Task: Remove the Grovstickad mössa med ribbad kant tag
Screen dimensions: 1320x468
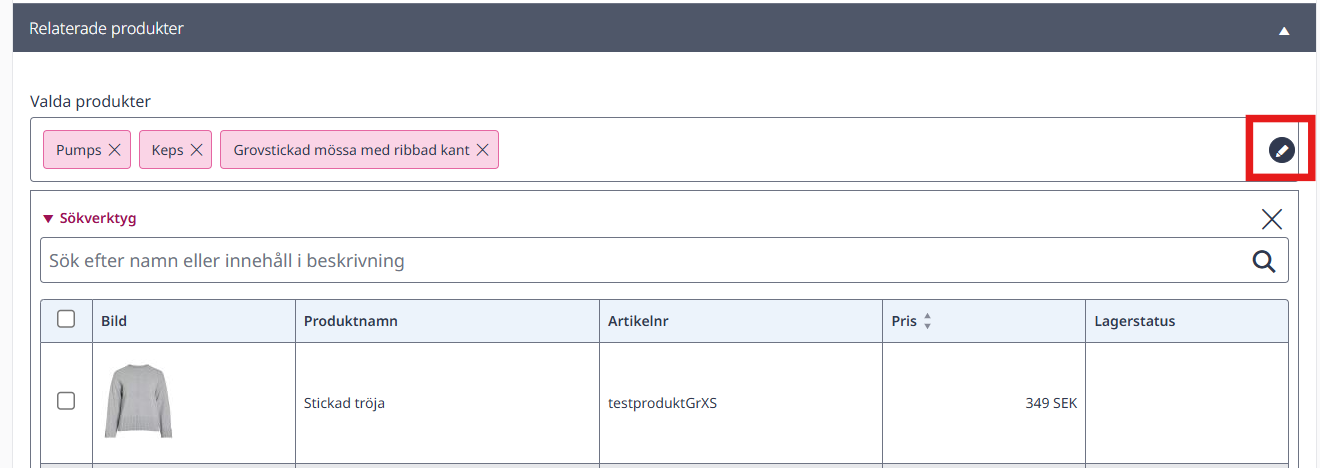Action: point(482,150)
